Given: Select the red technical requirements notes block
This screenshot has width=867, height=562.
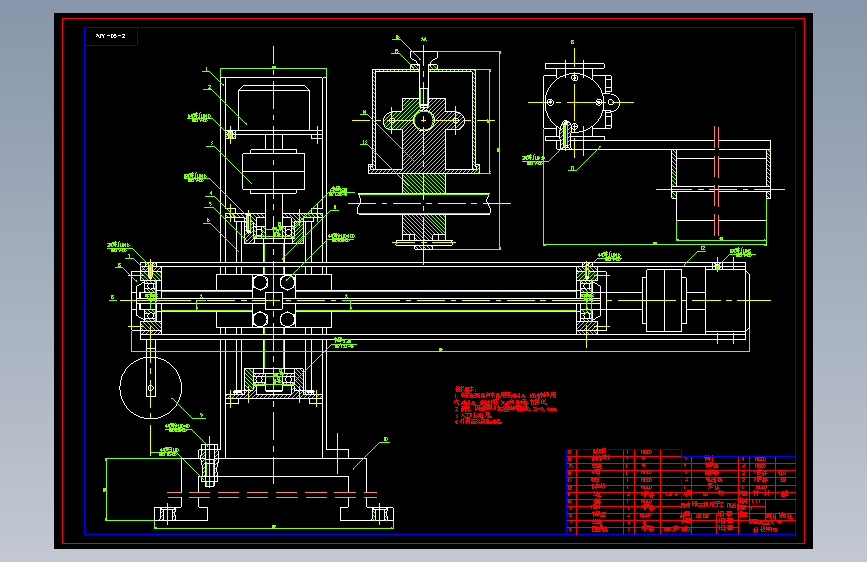Looking at the screenshot, I should 505,405.
